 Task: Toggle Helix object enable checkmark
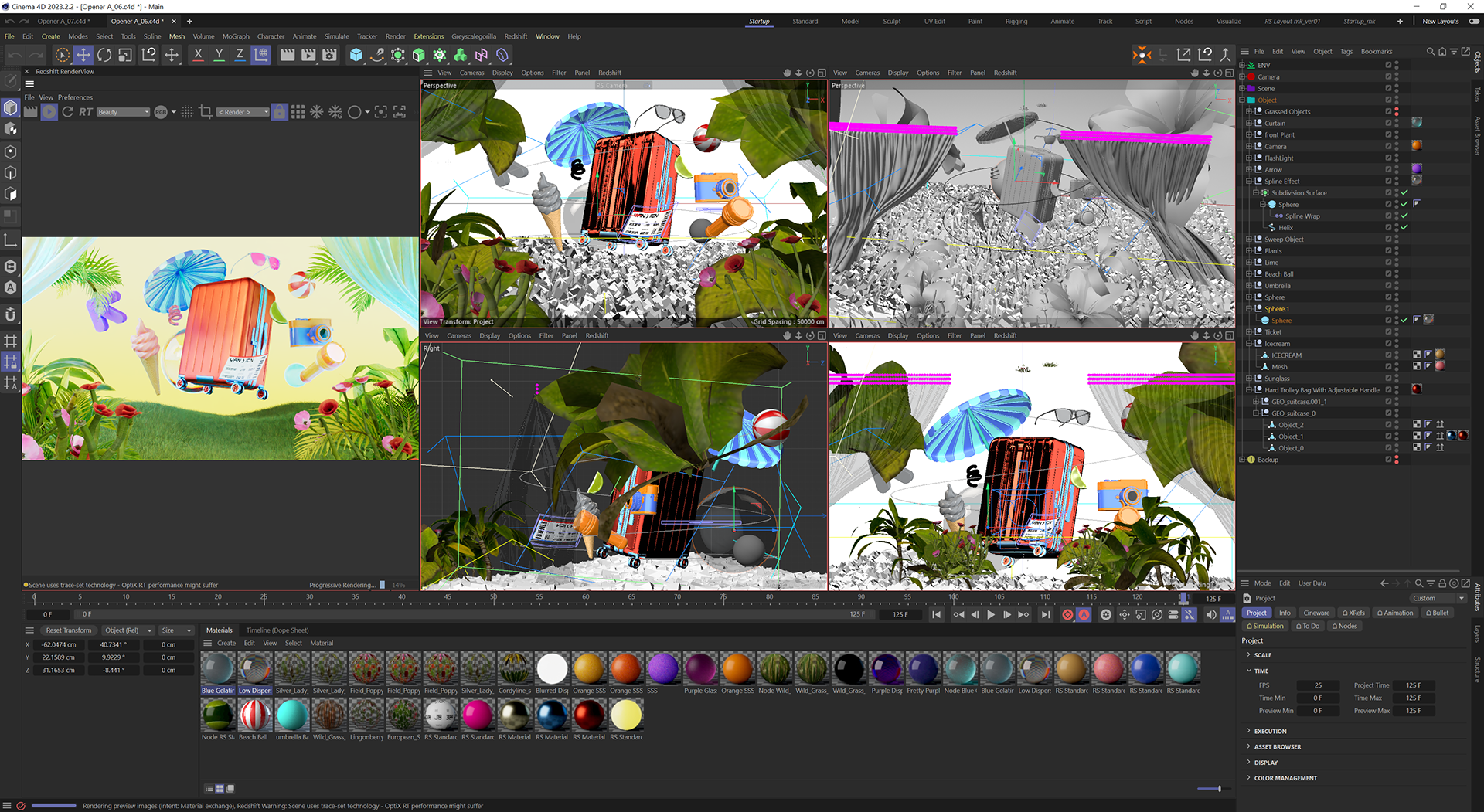click(1404, 228)
